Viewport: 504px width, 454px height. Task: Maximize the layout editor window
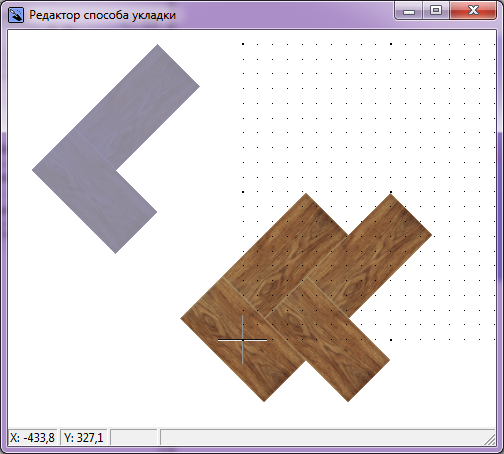tap(436, 11)
